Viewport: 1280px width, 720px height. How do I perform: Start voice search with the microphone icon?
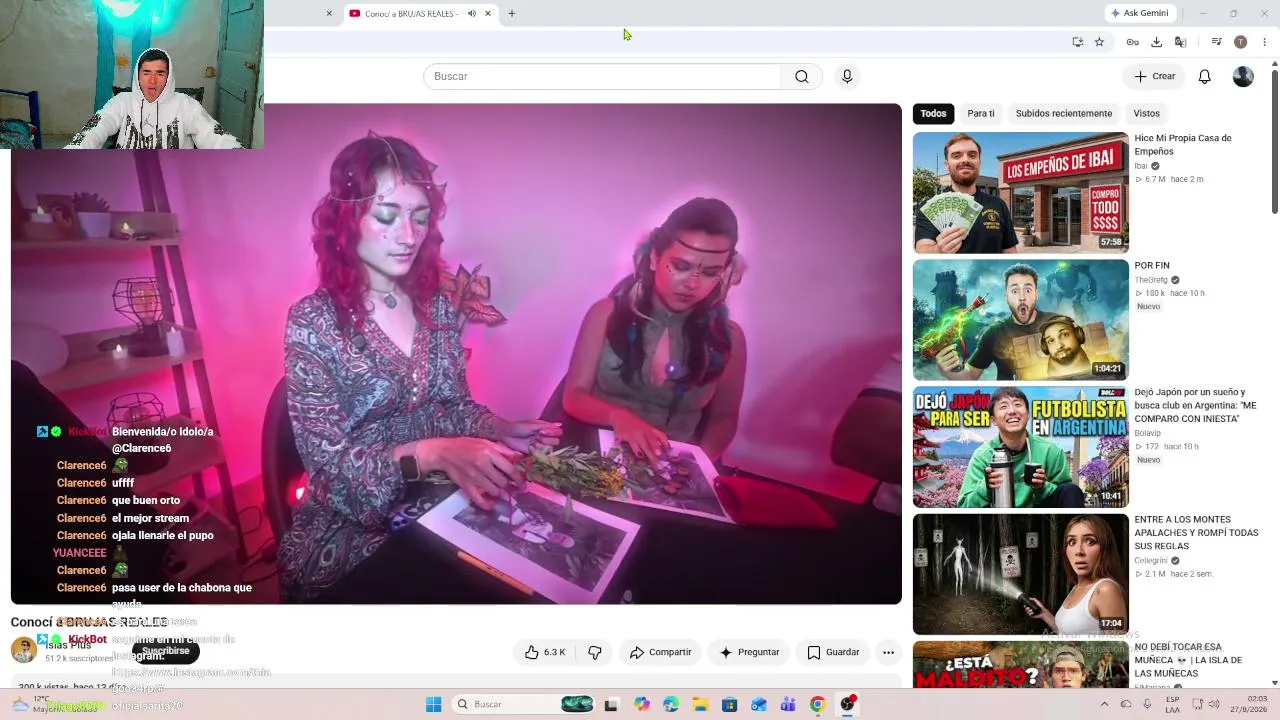tap(847, 77)
